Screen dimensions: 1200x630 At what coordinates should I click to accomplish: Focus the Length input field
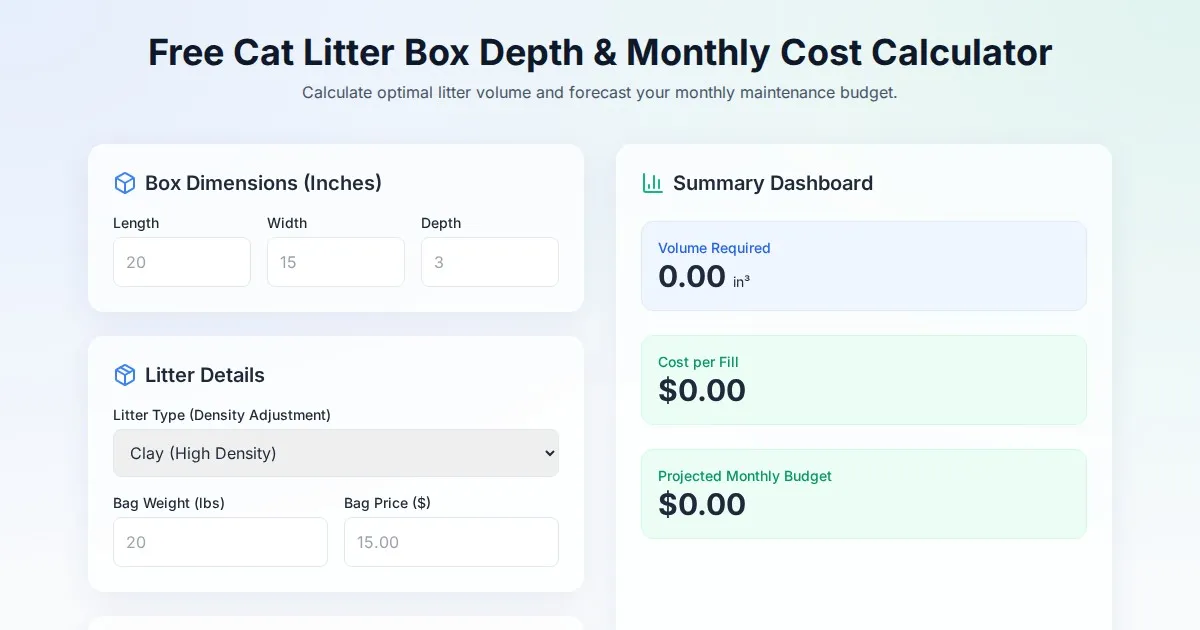pos(182,262)
